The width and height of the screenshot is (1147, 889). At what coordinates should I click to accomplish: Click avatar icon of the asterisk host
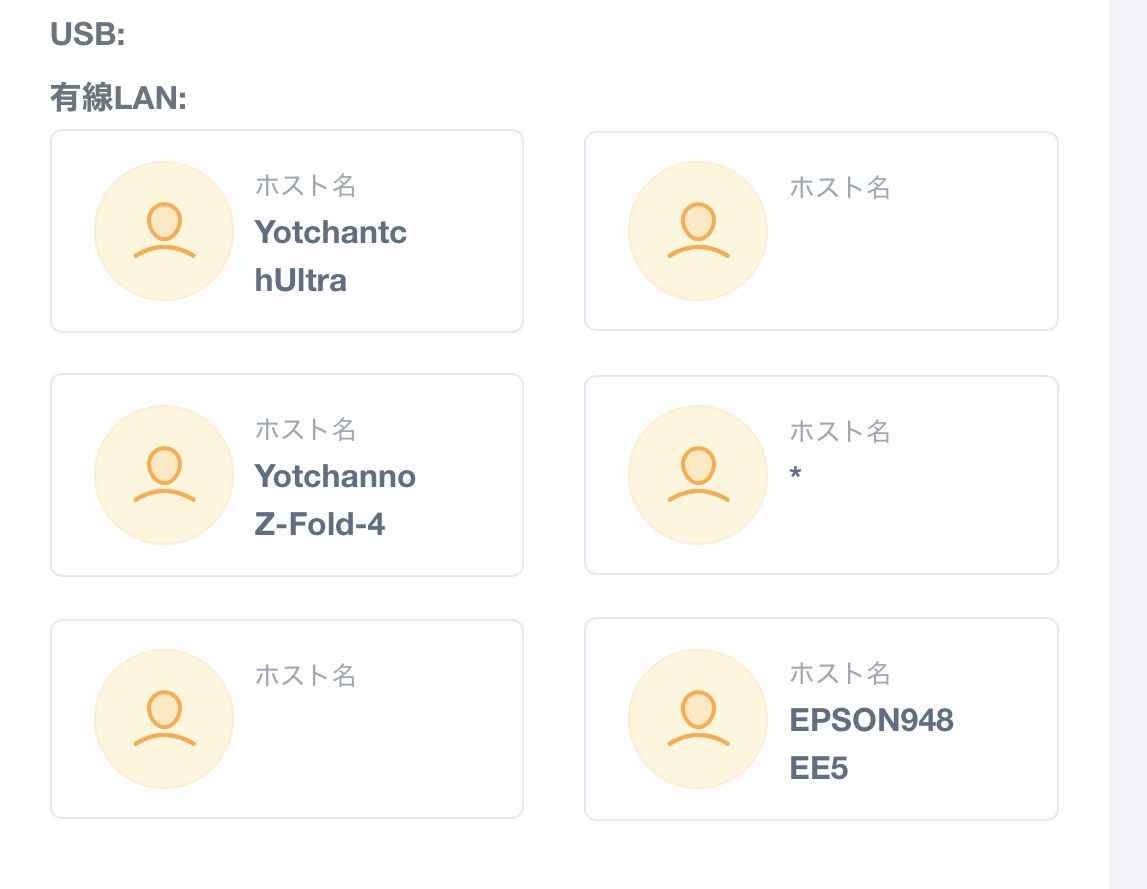[698, 475]
